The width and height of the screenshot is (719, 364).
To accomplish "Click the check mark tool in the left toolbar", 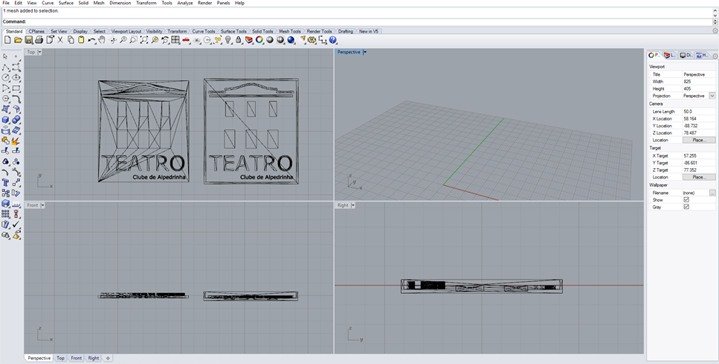I will (x=16, y=224).
